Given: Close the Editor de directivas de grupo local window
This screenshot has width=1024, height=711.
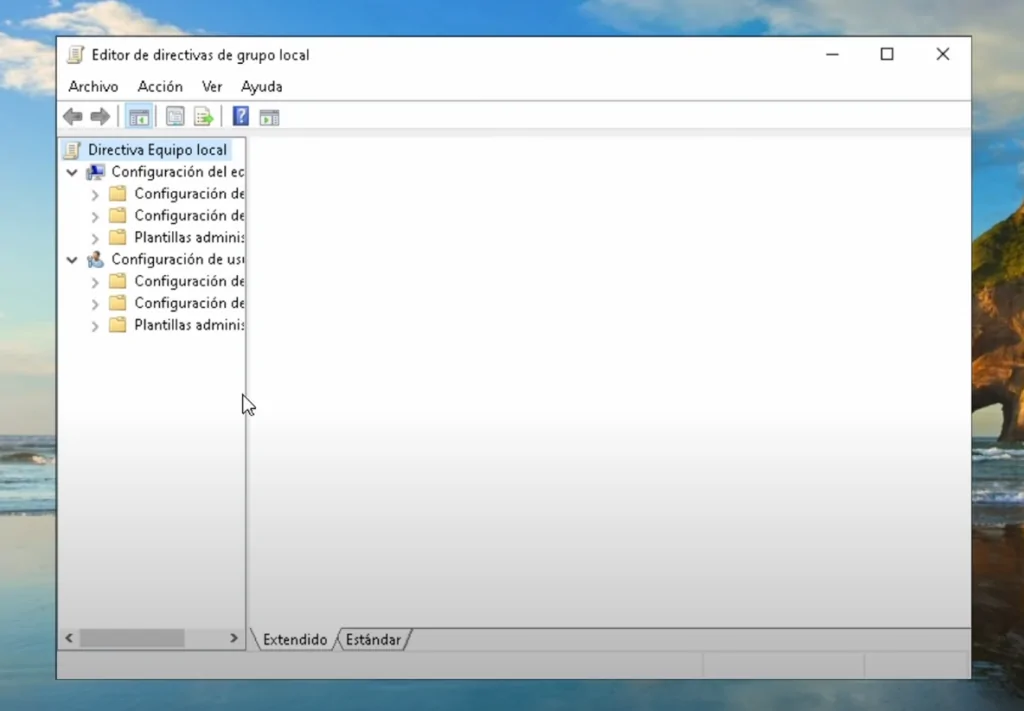Looking at the screenshot, I should (x=942, y=54).
